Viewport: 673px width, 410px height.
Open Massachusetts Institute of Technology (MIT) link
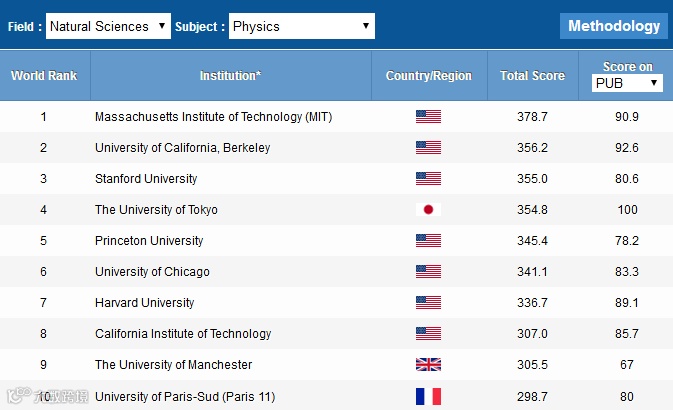[x=213, y=117]
